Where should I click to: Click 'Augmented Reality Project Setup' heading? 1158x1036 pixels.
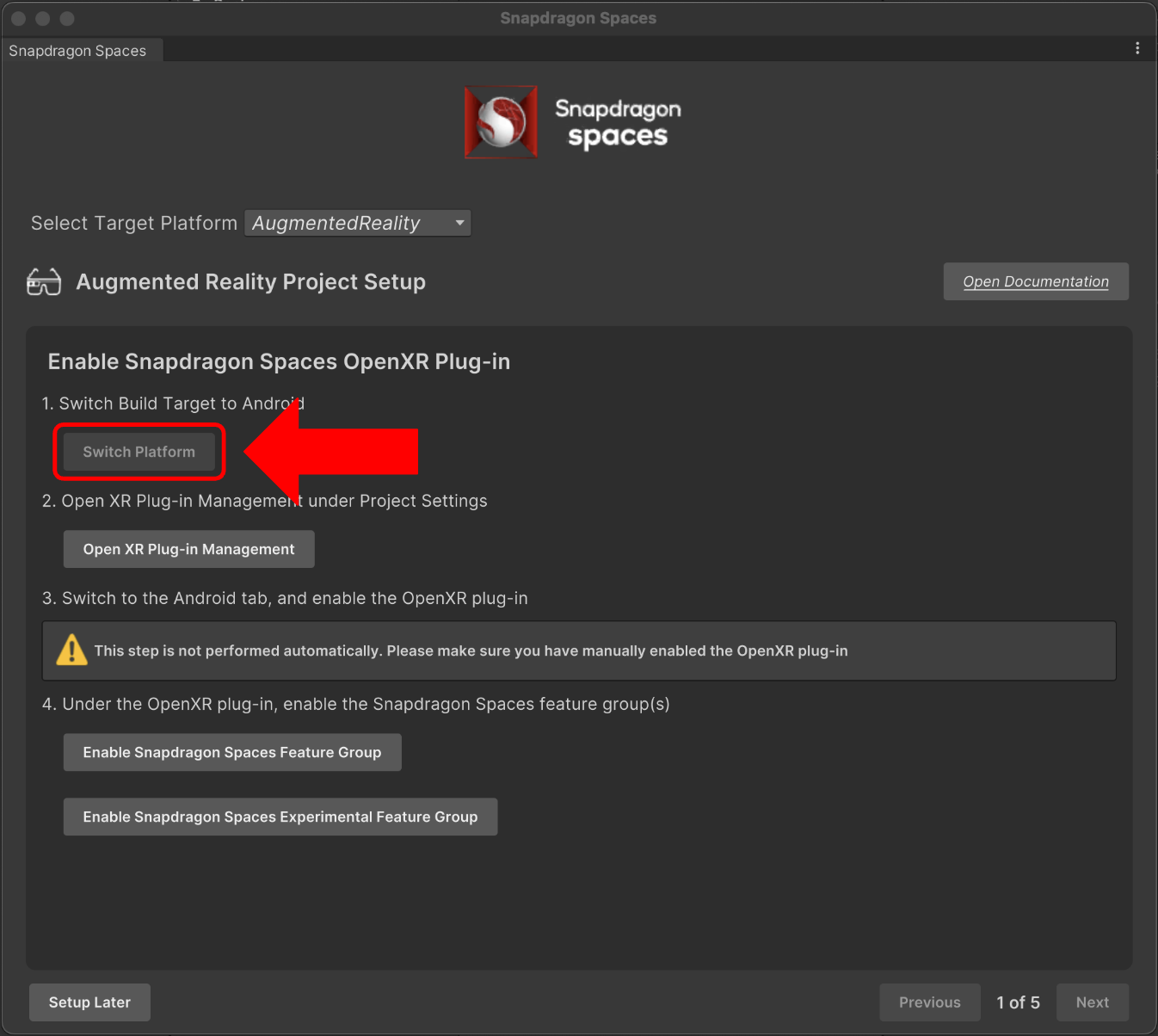tap(250, 282)
